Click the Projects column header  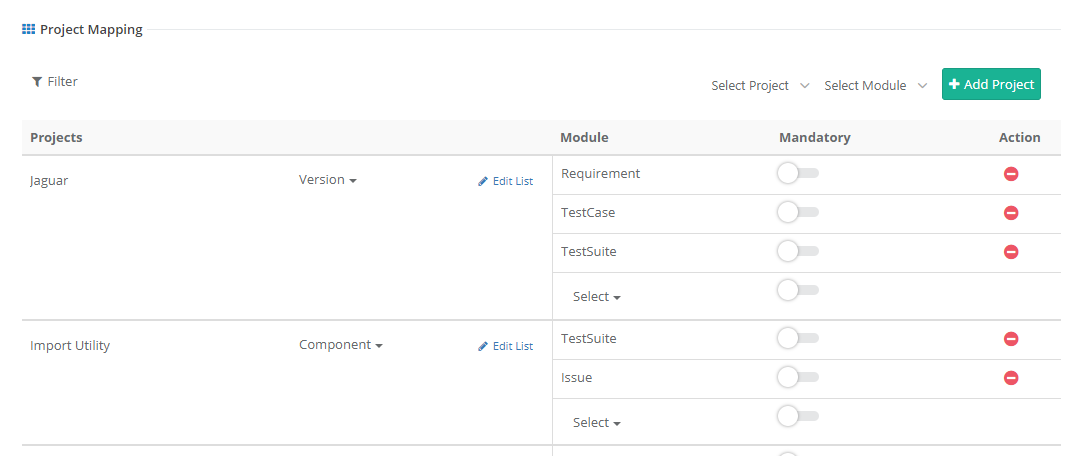tap(56, 138)
